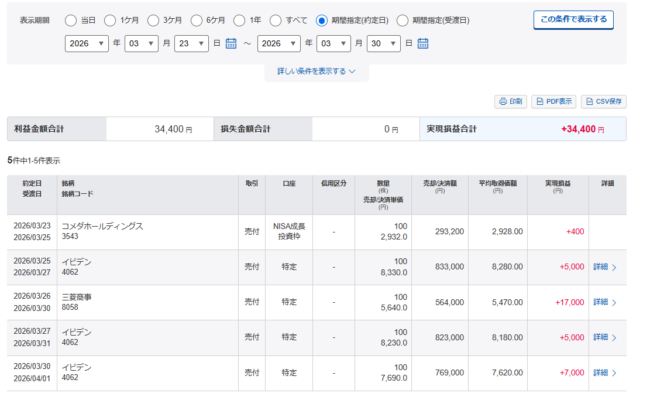Click the CSV保存 button
This screenshot has height=400, width=650.
[x=603, y=101]
